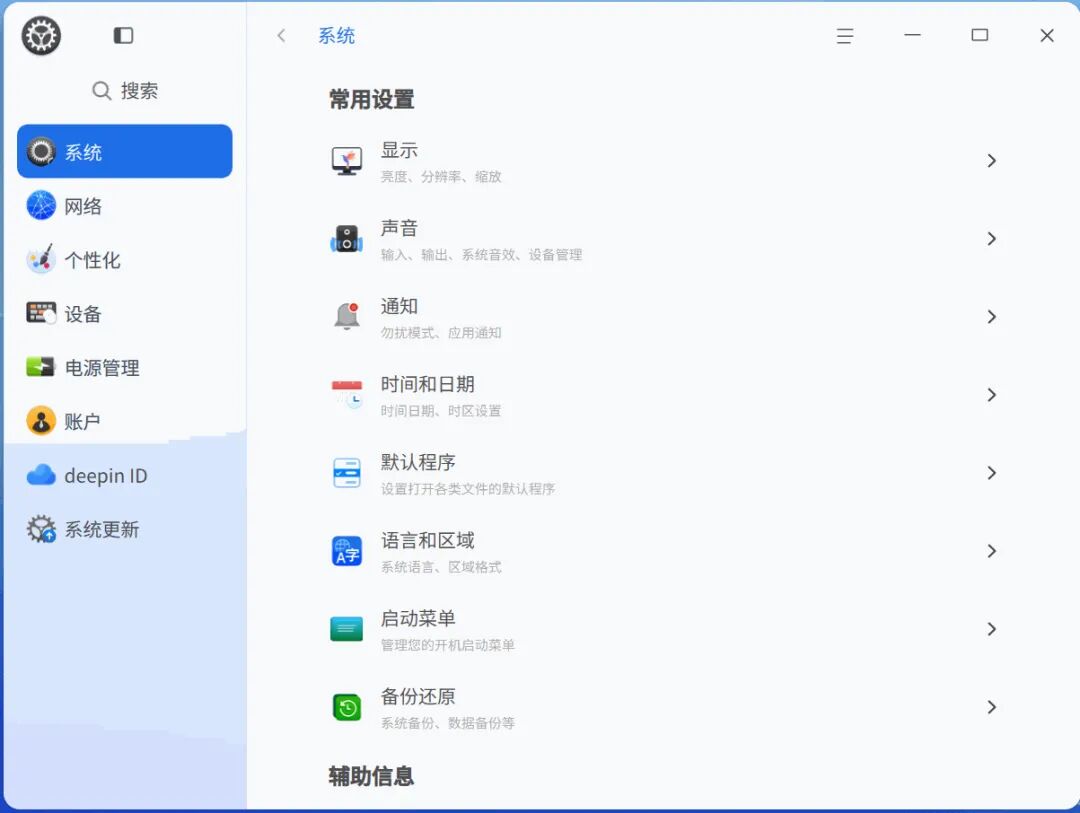The height and width of the screenshot is (813, 1080).
Task: Click the 设备 keyboard icon
Action: click(41, 313)
